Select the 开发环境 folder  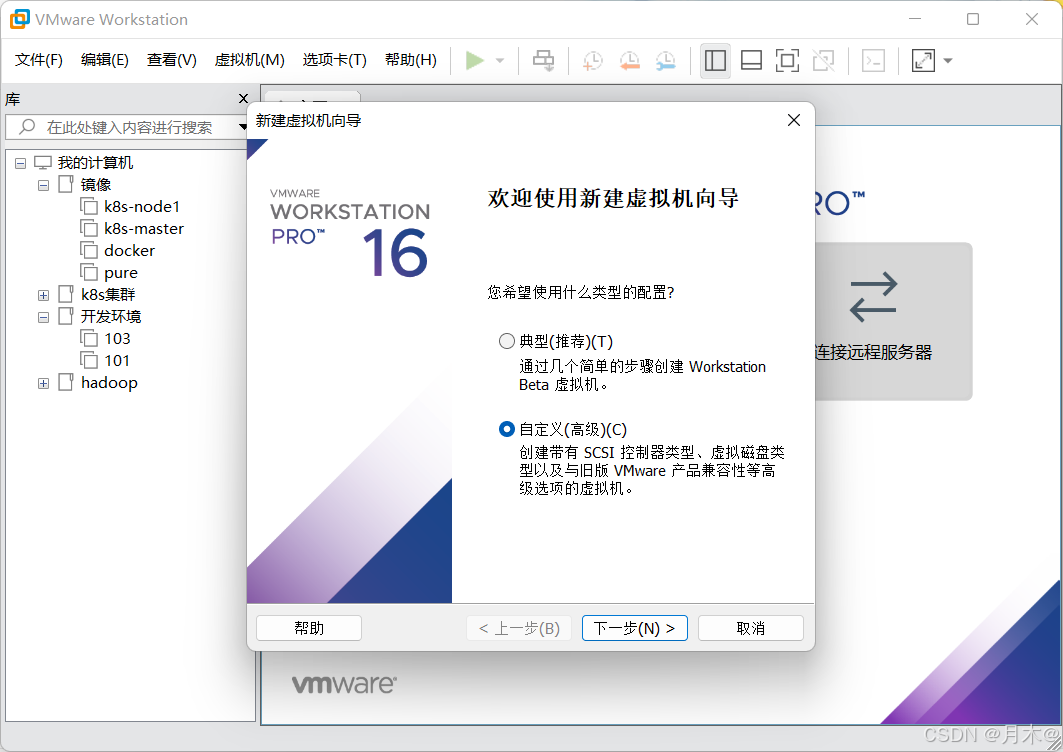pyautogui.click(x=111, y=317)
